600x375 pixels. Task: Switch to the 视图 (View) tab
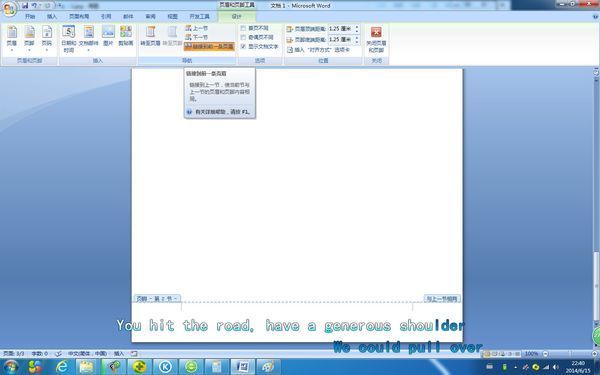click(173, 16)
